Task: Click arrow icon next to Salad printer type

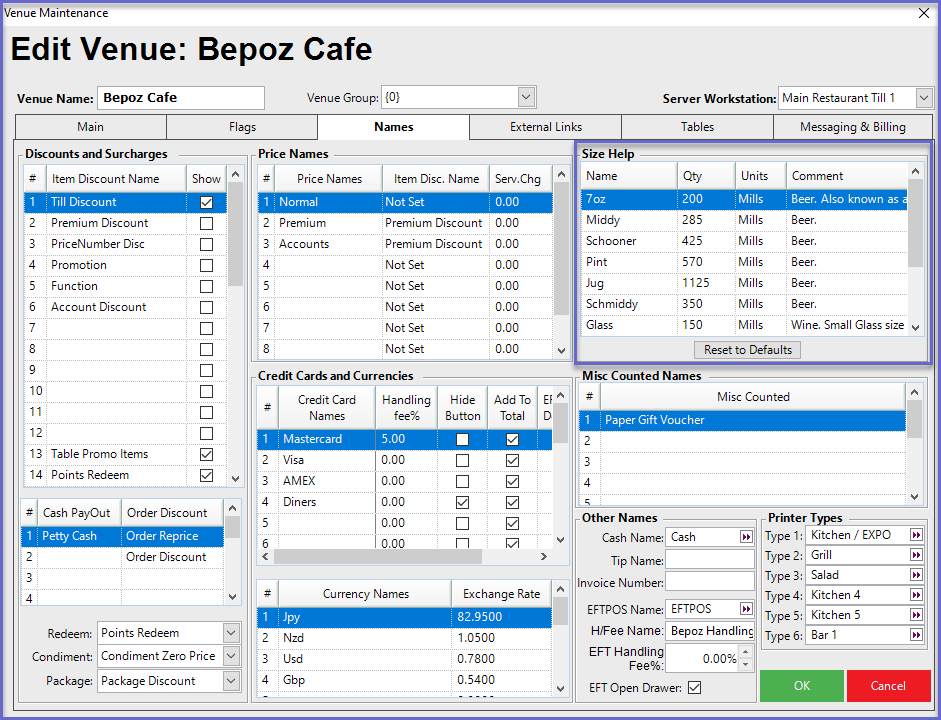Action: pyautogui.click(x=915, y=575)
